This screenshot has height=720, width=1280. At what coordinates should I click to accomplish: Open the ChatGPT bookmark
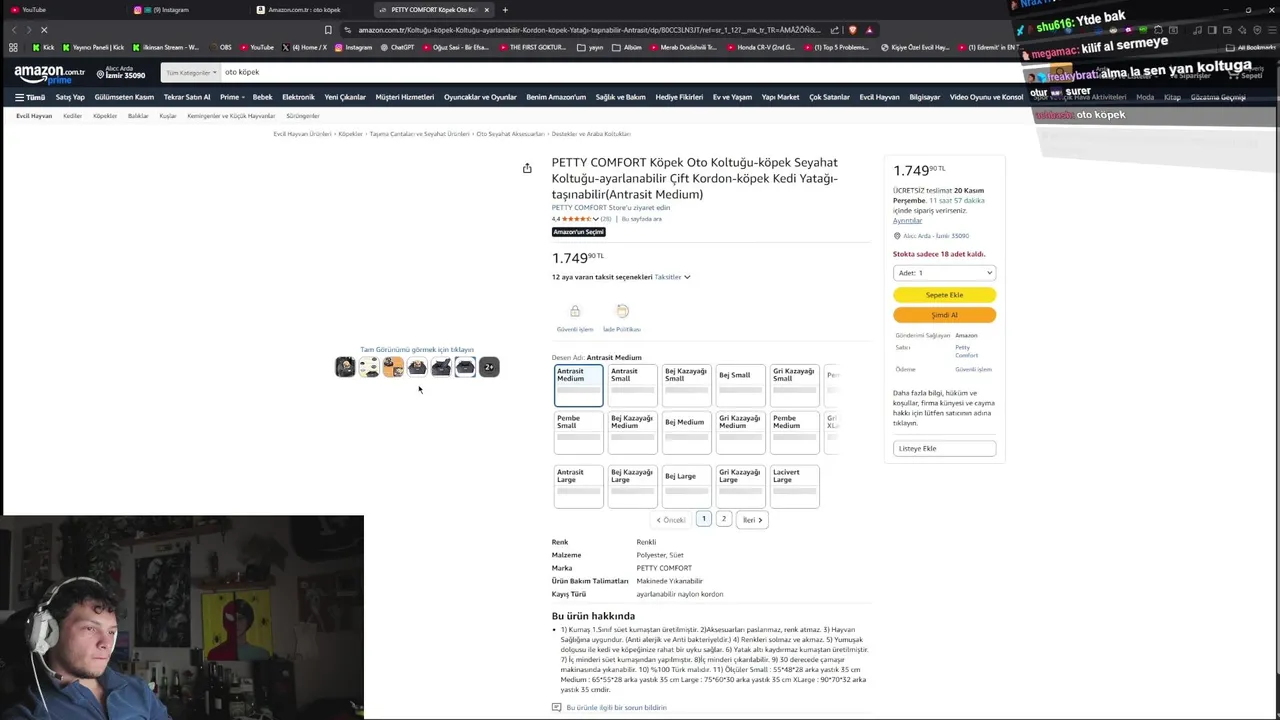[397, 47]
